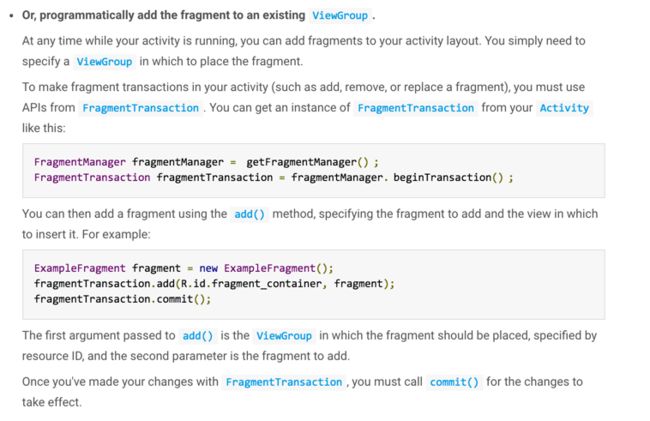Screen dimensions: 650x421
Task: Open FragmentTransaction link after 'changes with'
Action: (284, 382)
